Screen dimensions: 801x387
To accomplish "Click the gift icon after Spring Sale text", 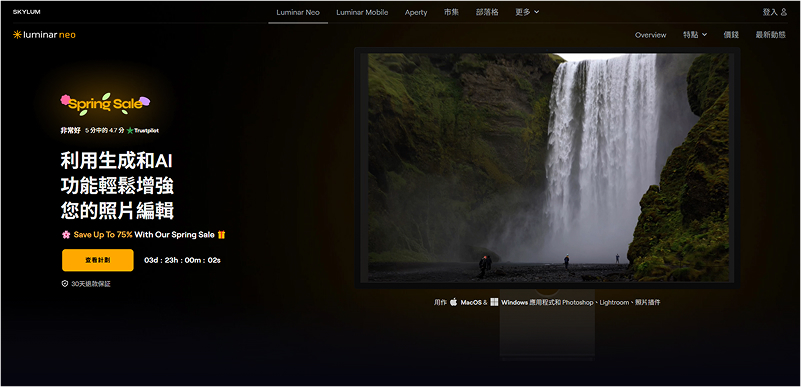I will [x=221, y=235].
